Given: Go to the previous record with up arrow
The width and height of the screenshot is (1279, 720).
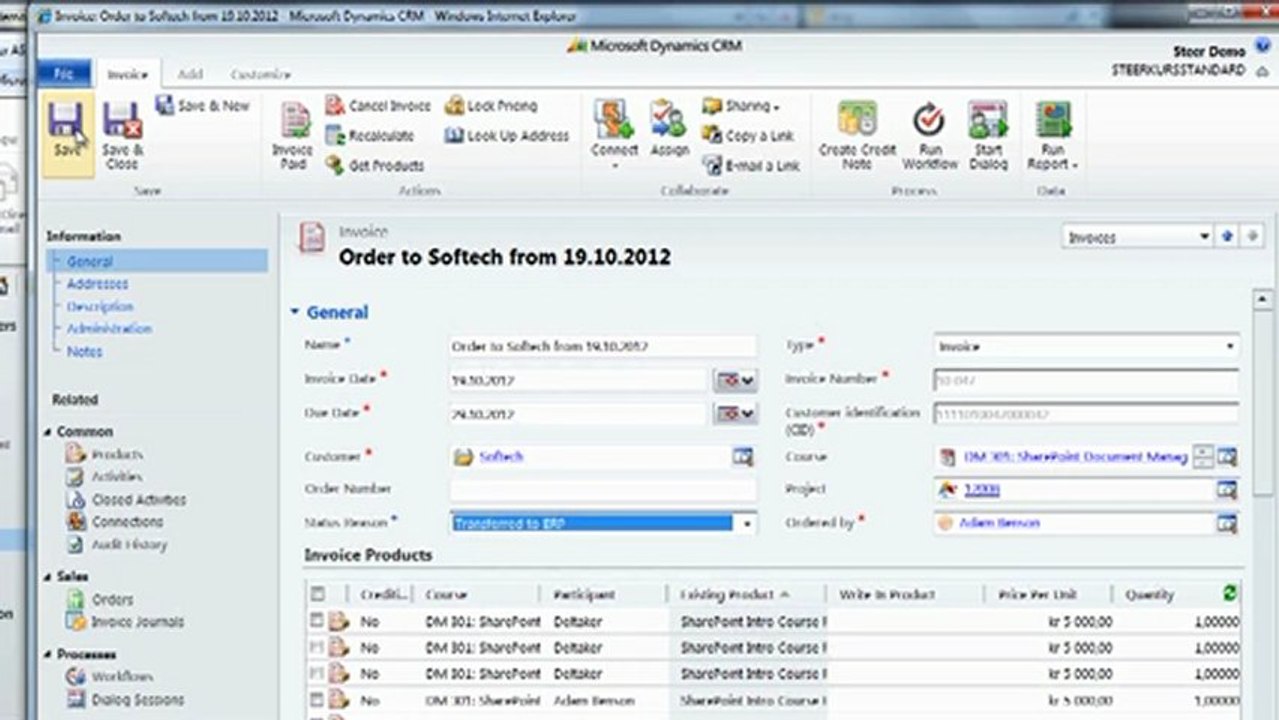Looking at the screenshot, I should pos(1228,237).
